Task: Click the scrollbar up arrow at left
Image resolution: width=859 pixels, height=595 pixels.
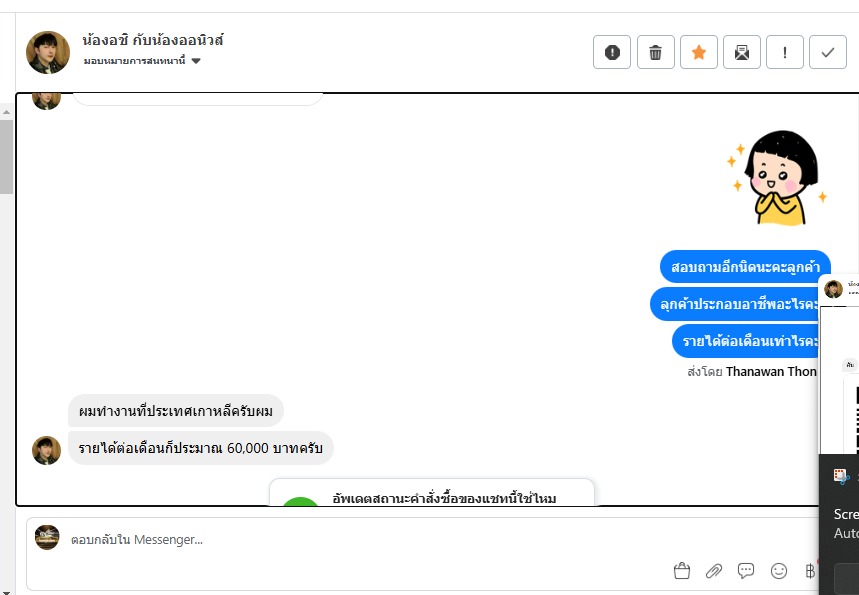Action: [x=6, y=112]
